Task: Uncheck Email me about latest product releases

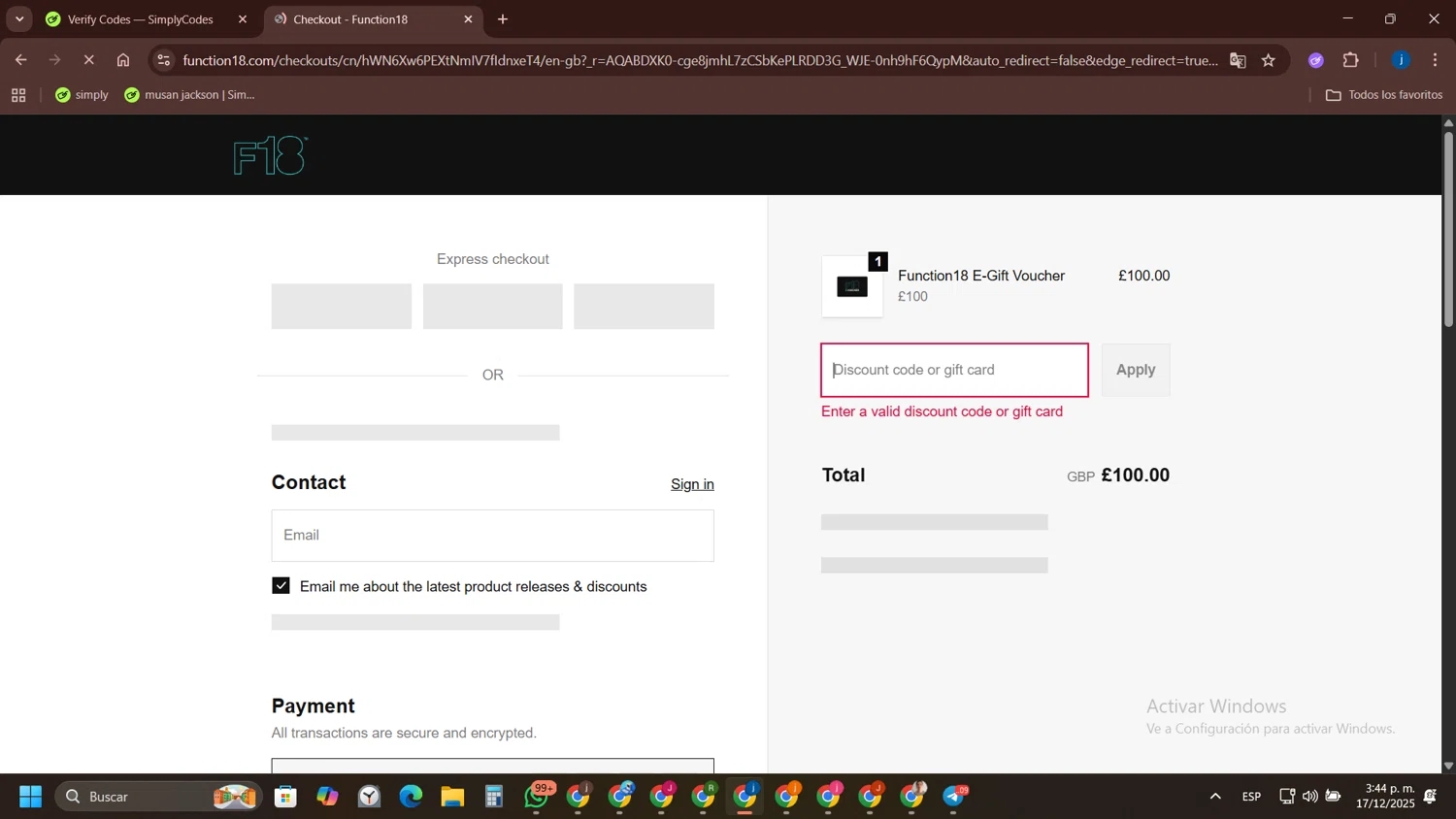Action: [281, 586]
